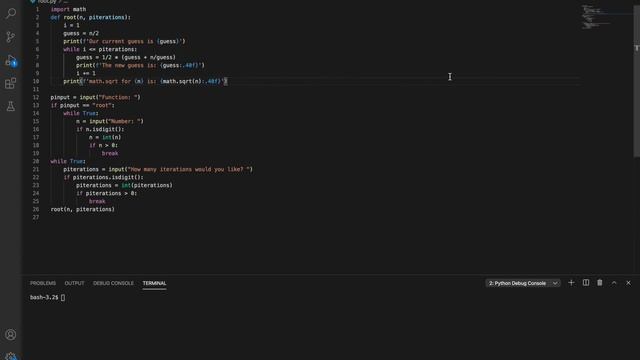Click the 'if piterations.isdigit():' line
The height and width of the screenshot is (360, 640).
[103, 177]
